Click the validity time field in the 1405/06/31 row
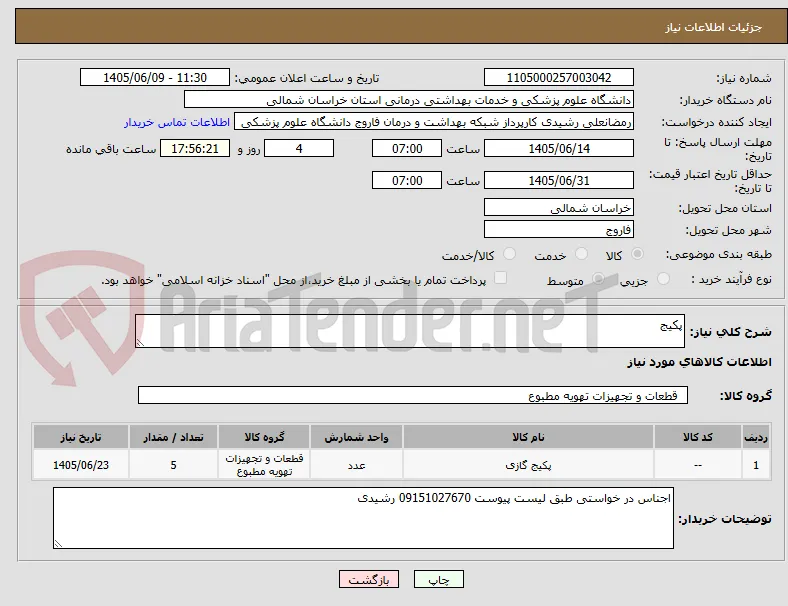788x606 pixels. 407,180
